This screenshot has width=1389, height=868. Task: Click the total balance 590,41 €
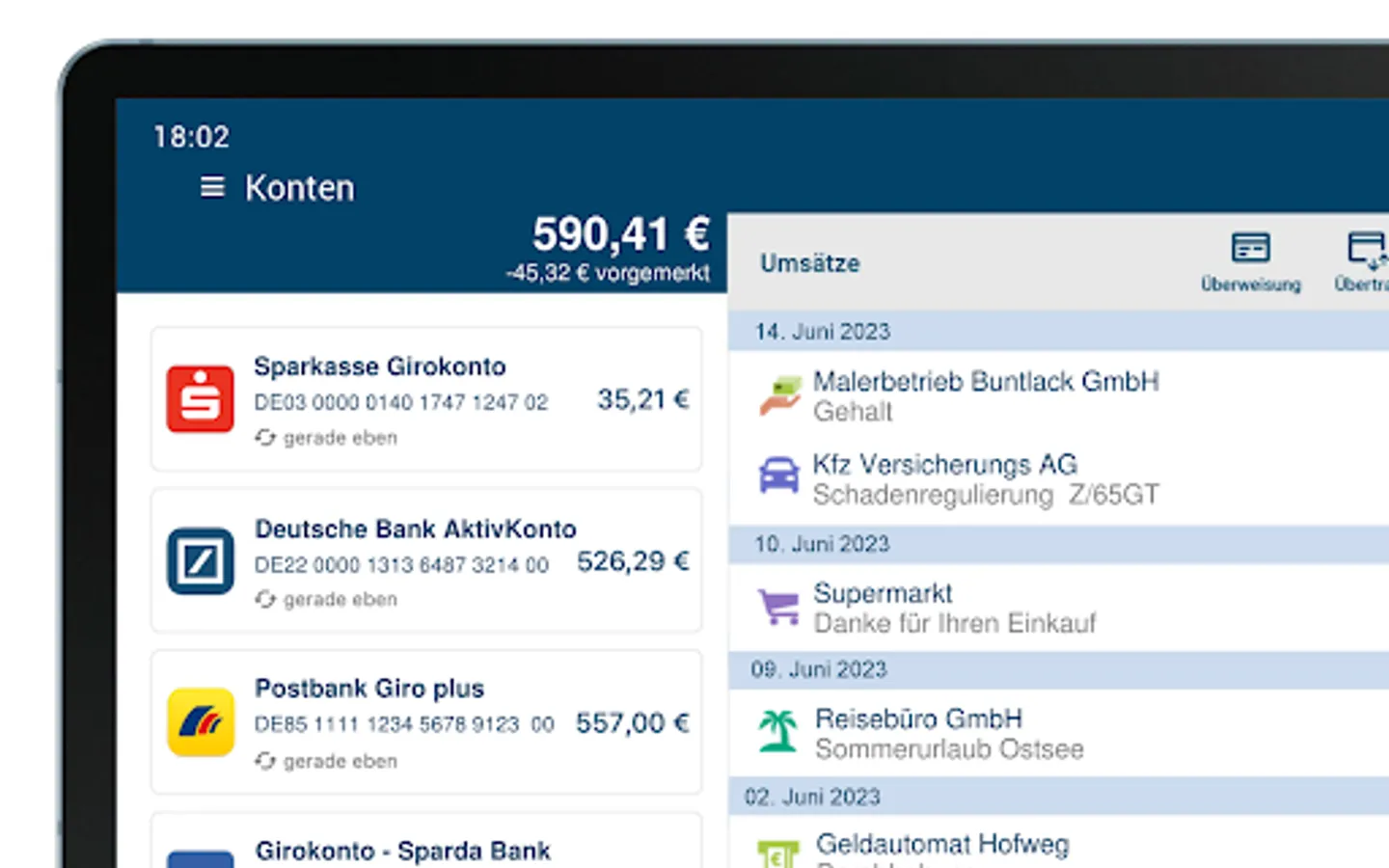pos(621,234)
